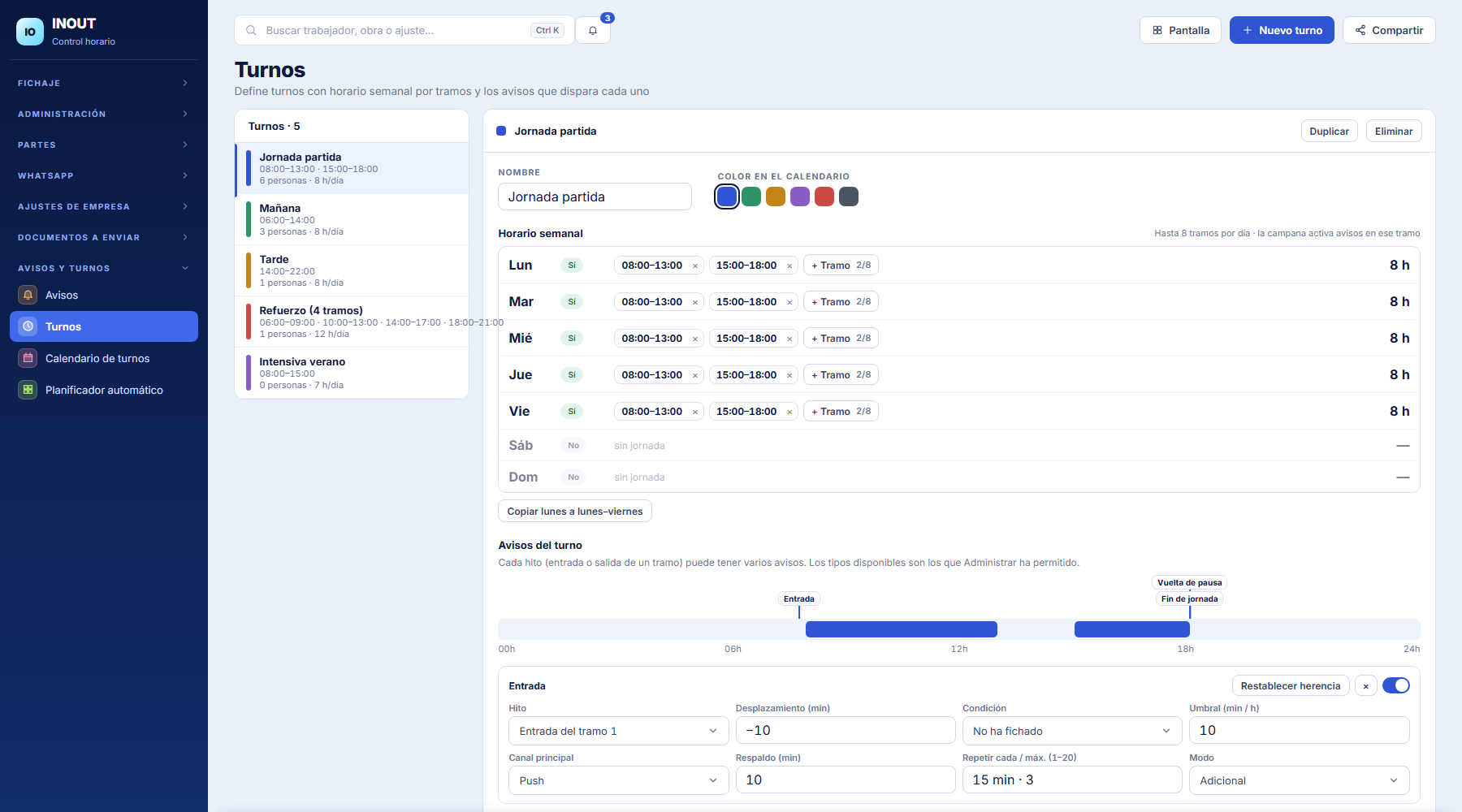Click Compartir button

click(x=1389, y=30)
